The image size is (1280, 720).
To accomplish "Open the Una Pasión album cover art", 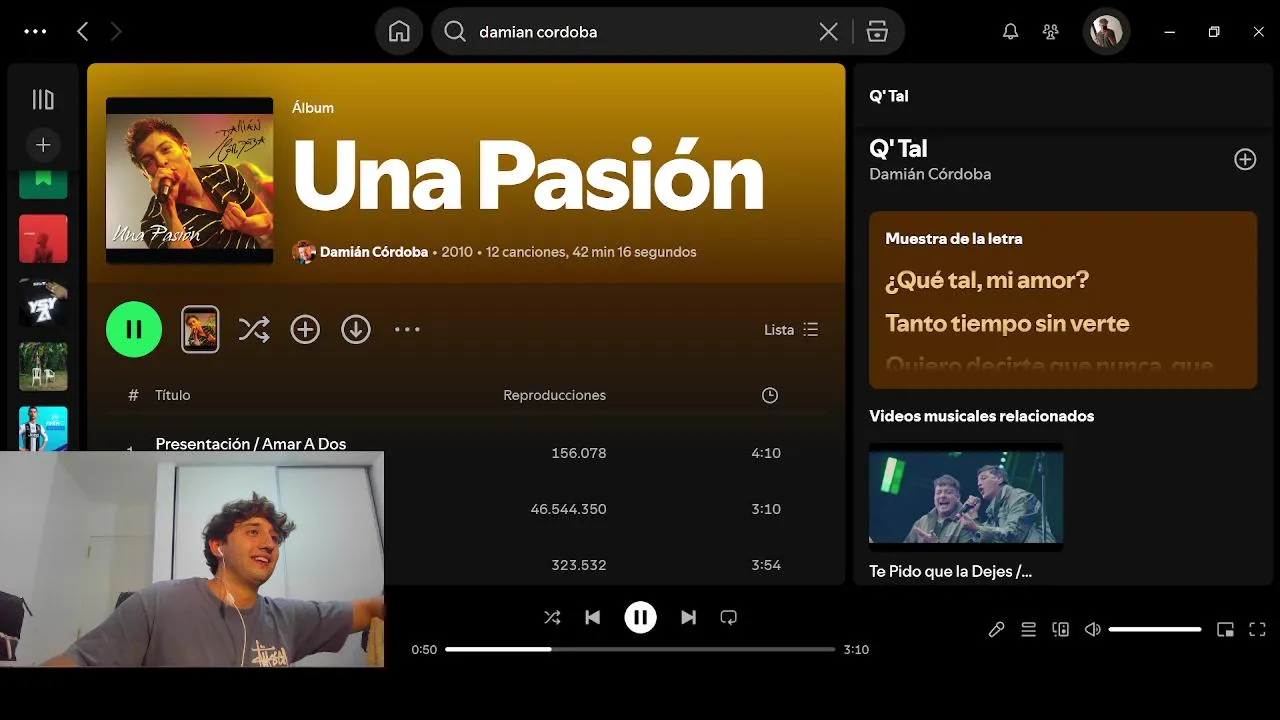I will pyautogui.click(x=190, y=180).
